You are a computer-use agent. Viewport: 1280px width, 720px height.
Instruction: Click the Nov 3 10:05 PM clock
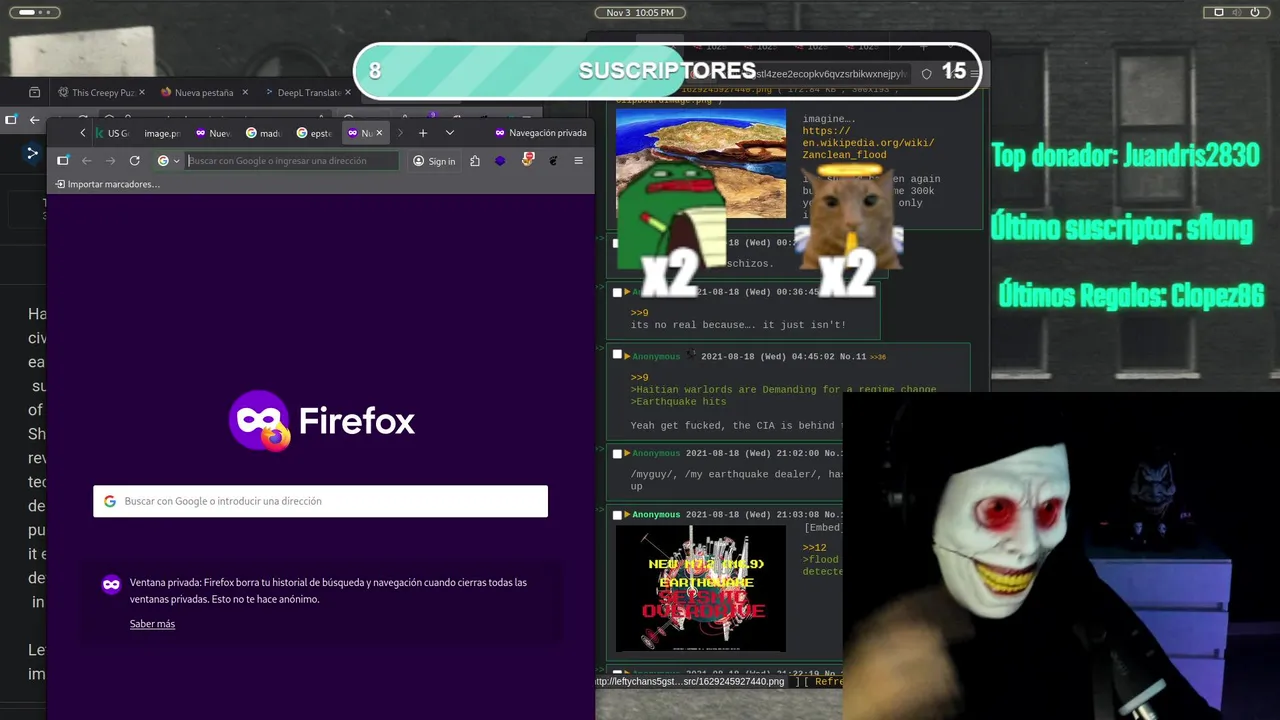[x=640, y=12]
